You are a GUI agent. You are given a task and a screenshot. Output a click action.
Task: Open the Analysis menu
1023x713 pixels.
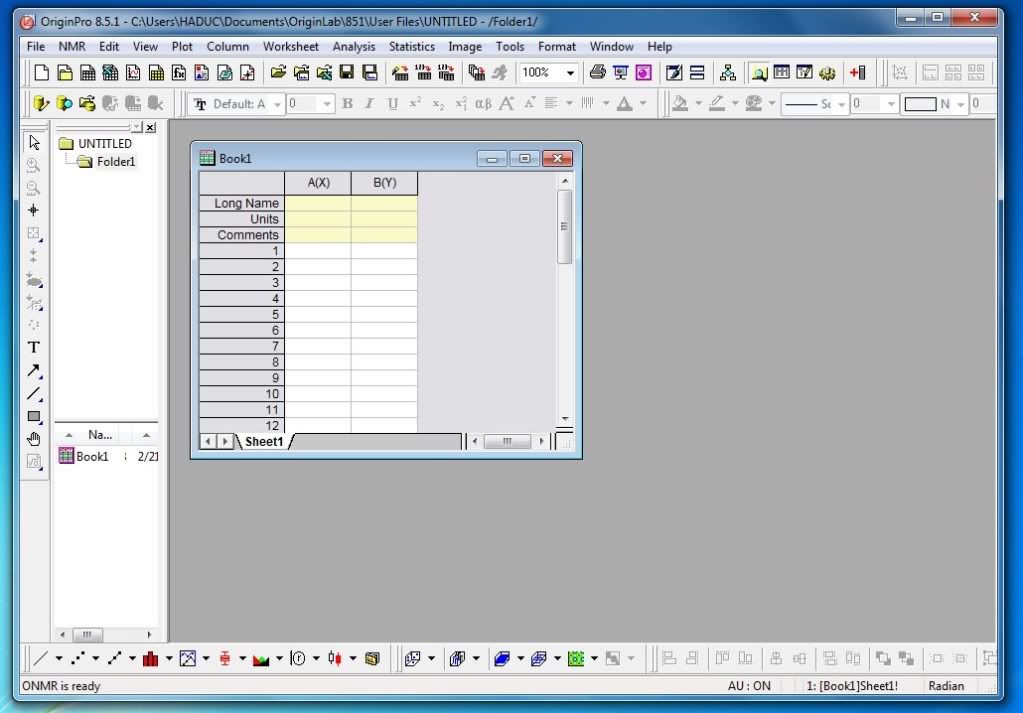click(x=354, y=46)
